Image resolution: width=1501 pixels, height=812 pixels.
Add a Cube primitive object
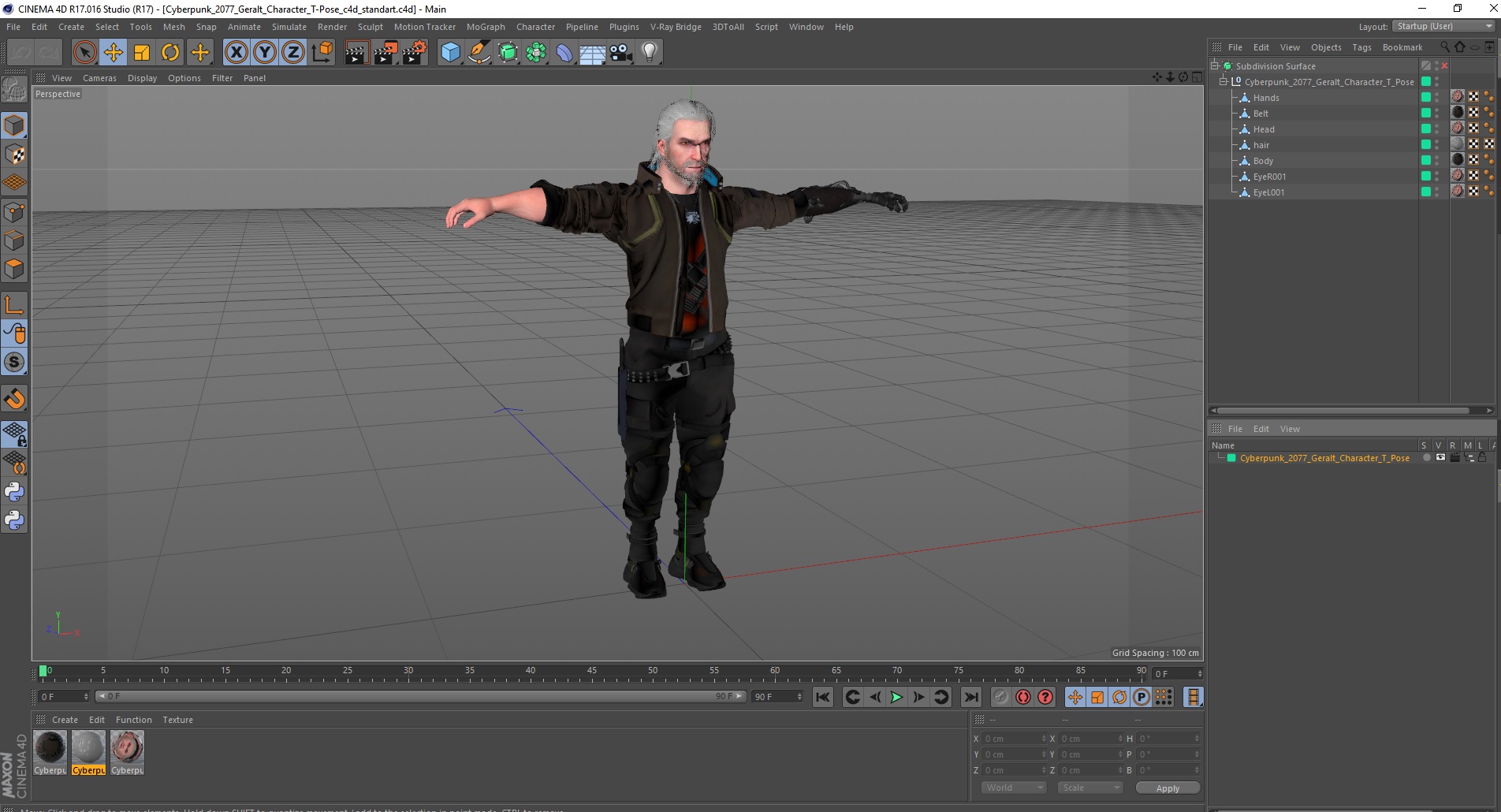pos(450,53)
